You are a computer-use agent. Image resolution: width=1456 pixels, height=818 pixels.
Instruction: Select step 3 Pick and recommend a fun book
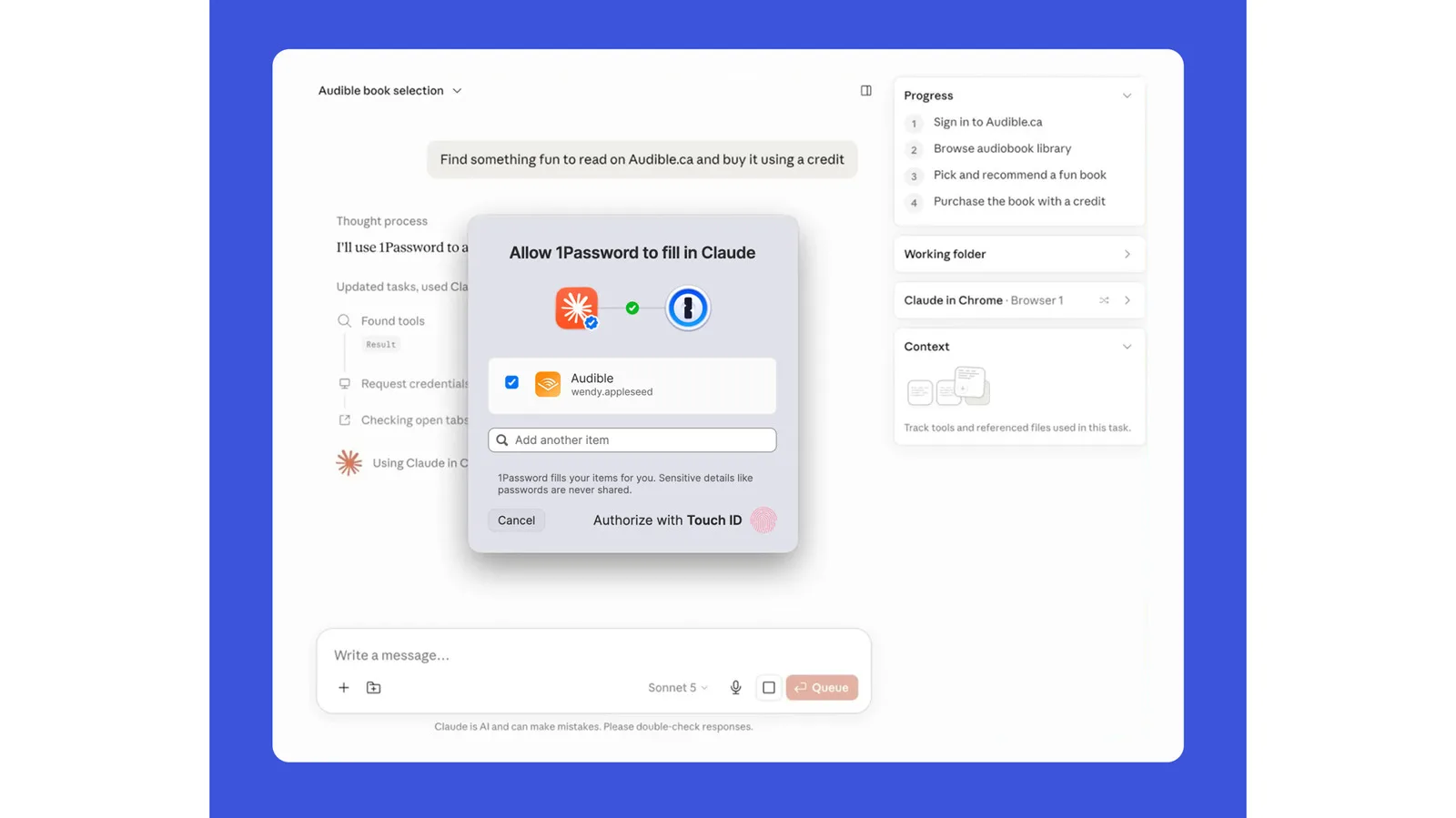(x=1006, y=176)
